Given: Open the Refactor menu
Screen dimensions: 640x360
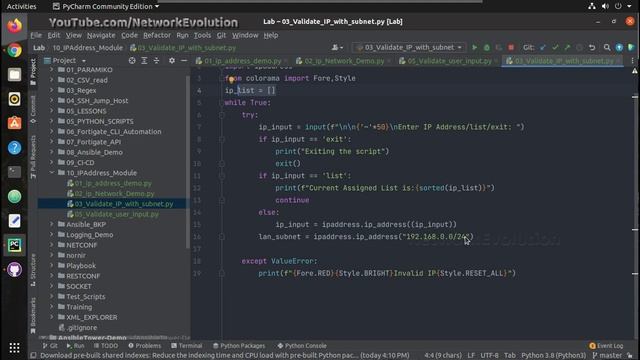Looking at the screenshot, I should coord(157,36).
